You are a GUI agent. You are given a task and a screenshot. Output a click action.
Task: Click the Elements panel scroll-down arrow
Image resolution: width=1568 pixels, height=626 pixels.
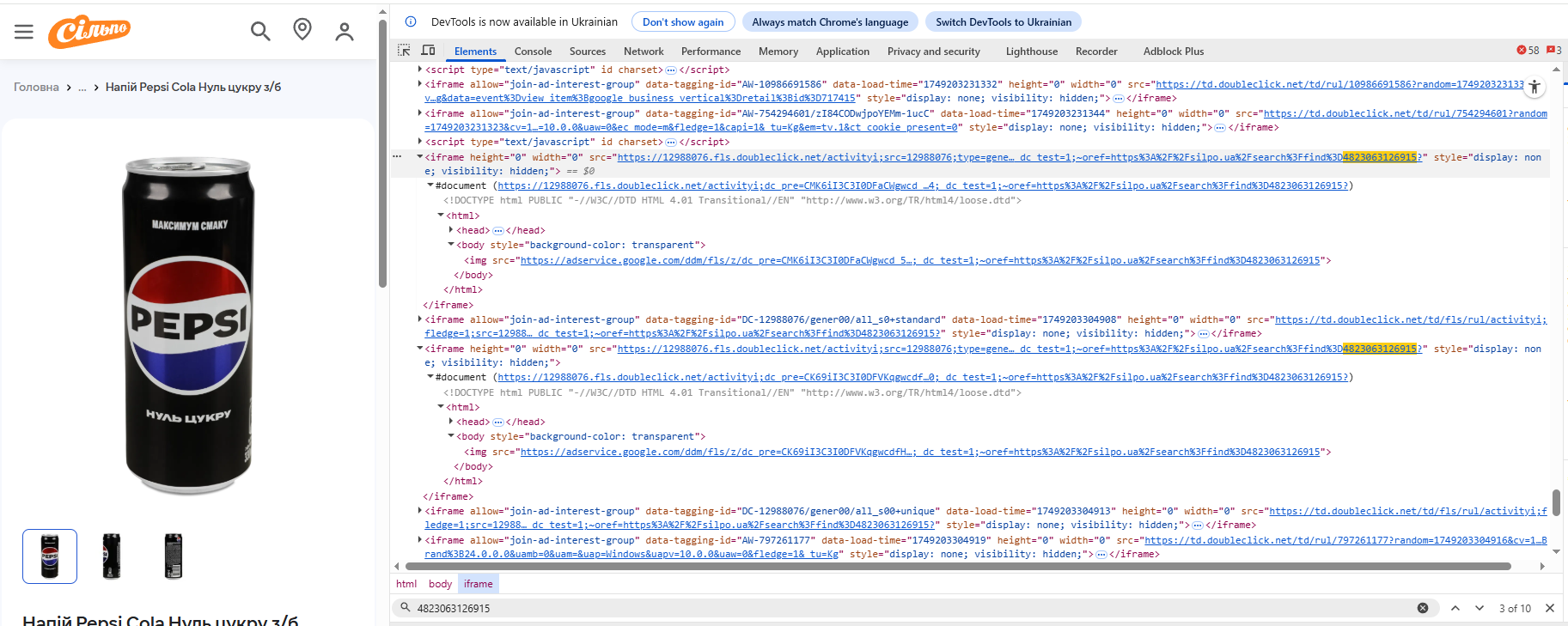pyautogui.click(x=1556, y=552)
